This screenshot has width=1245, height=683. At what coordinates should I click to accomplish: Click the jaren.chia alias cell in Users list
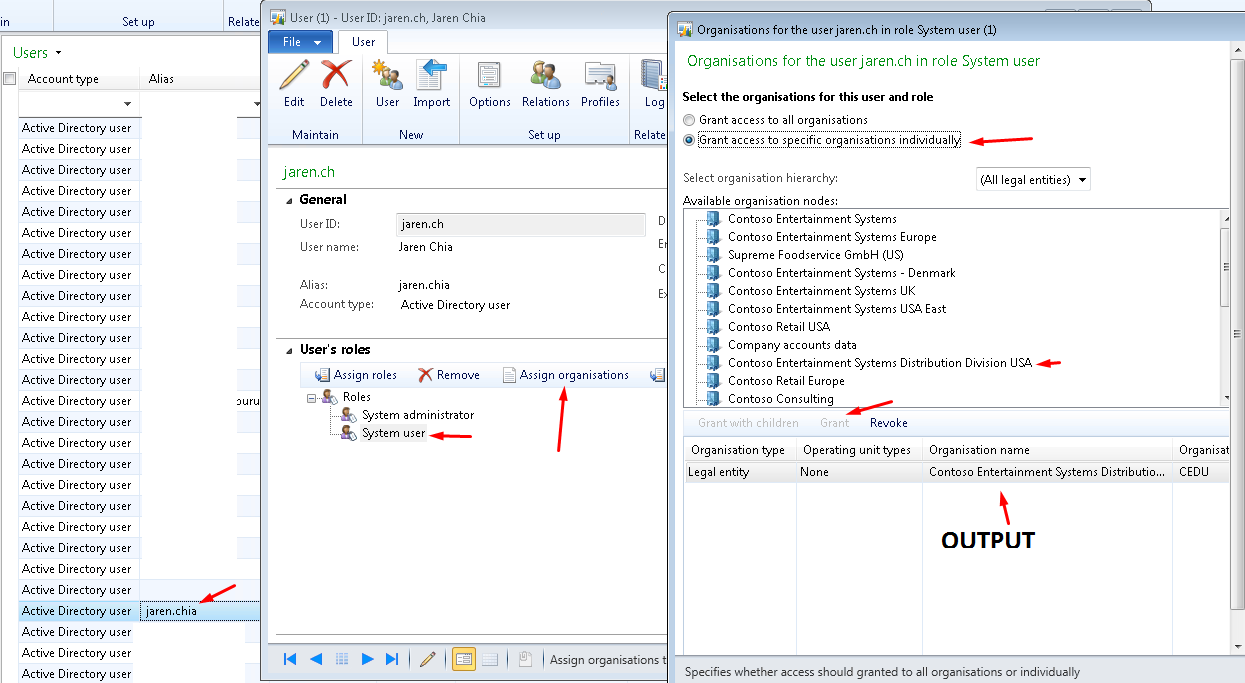[x=200, y=611]
